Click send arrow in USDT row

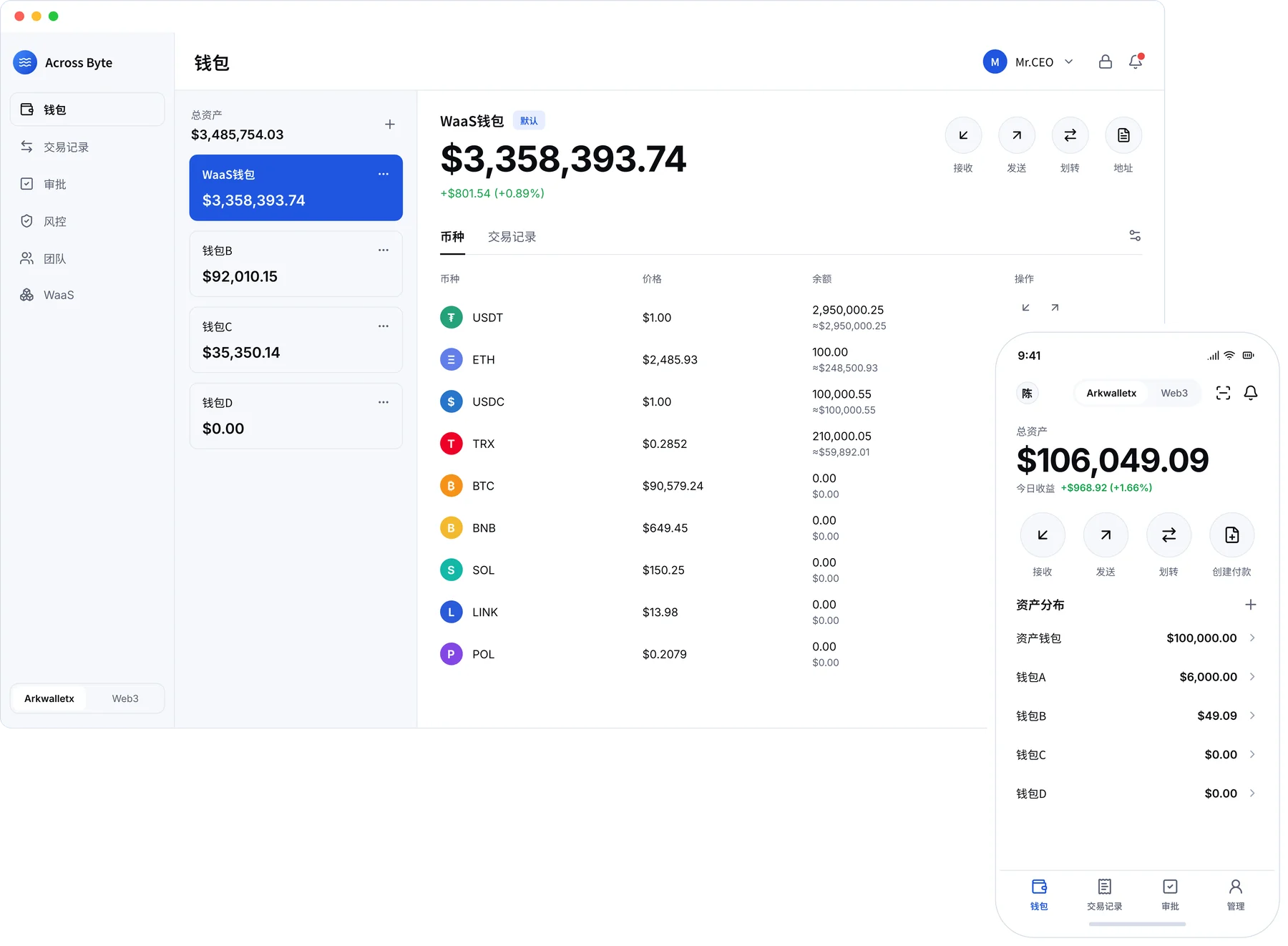[x=1055, y=308]
